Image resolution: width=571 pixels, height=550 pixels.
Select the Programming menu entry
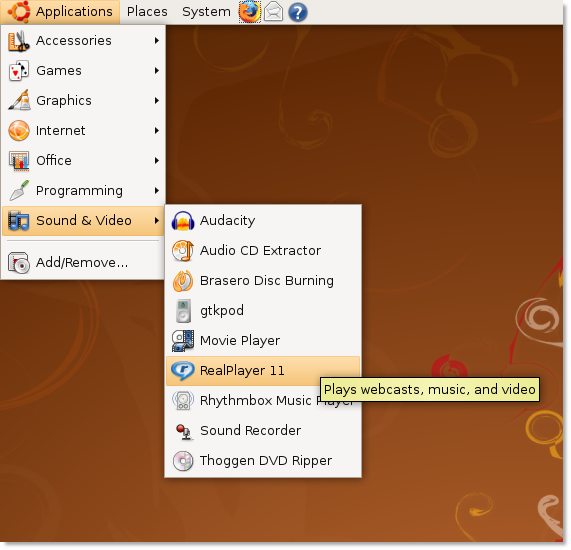coord(83,190)
